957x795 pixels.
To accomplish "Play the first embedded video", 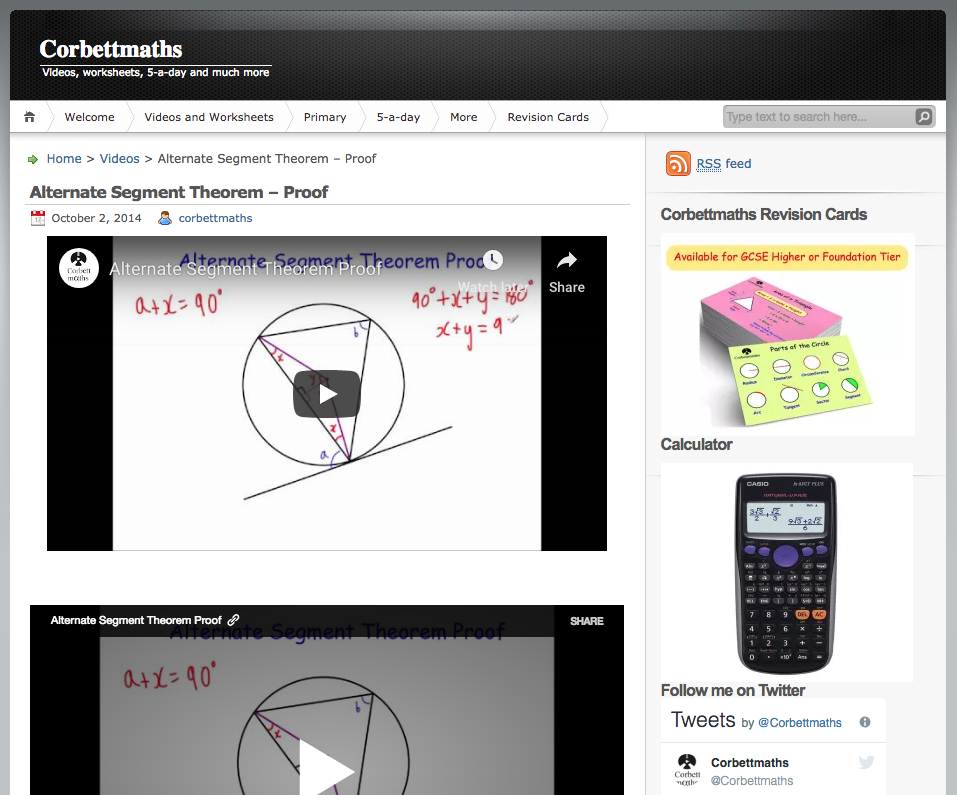I will 326,394.
